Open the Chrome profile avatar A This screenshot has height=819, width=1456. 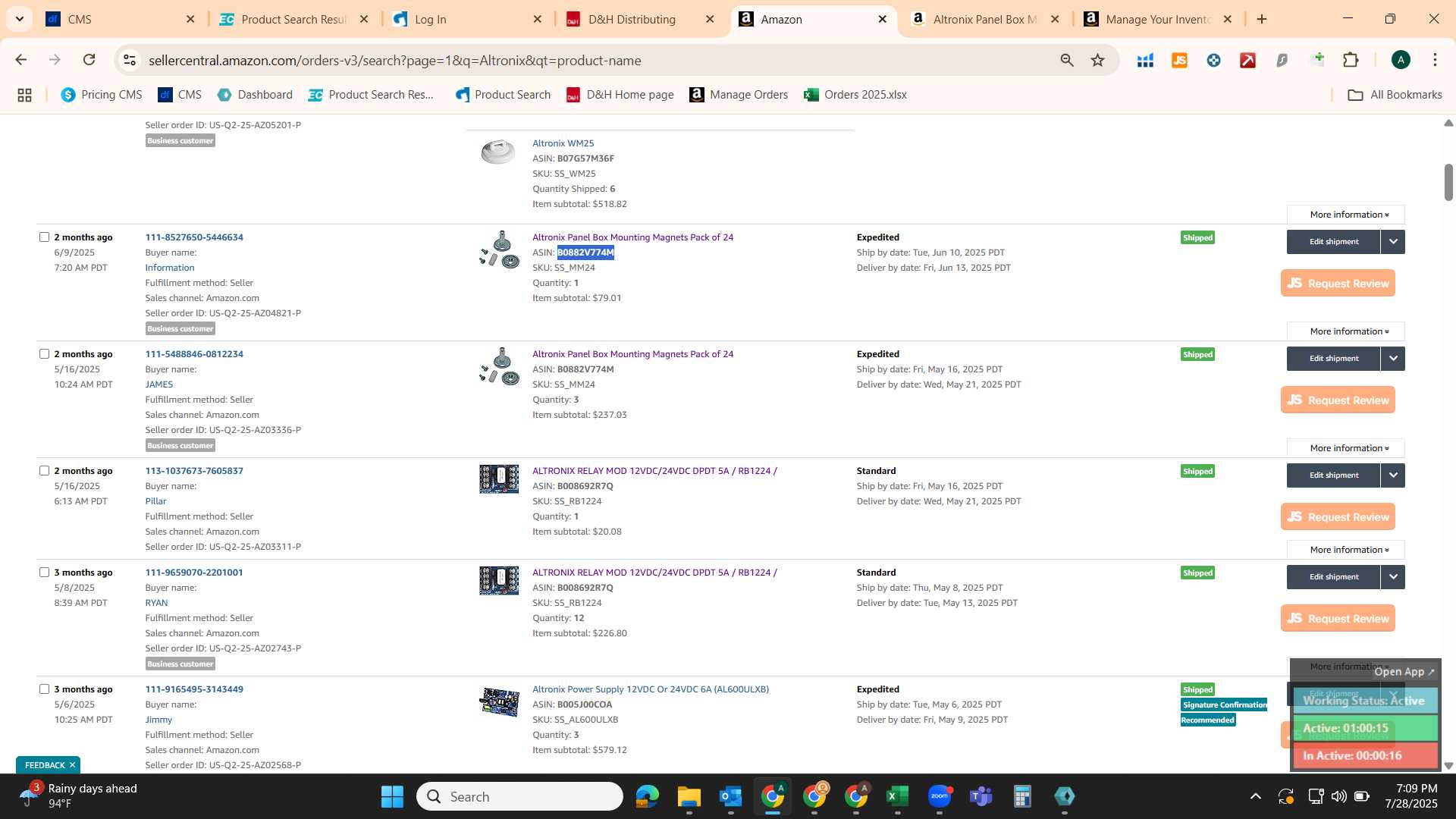1401,60
